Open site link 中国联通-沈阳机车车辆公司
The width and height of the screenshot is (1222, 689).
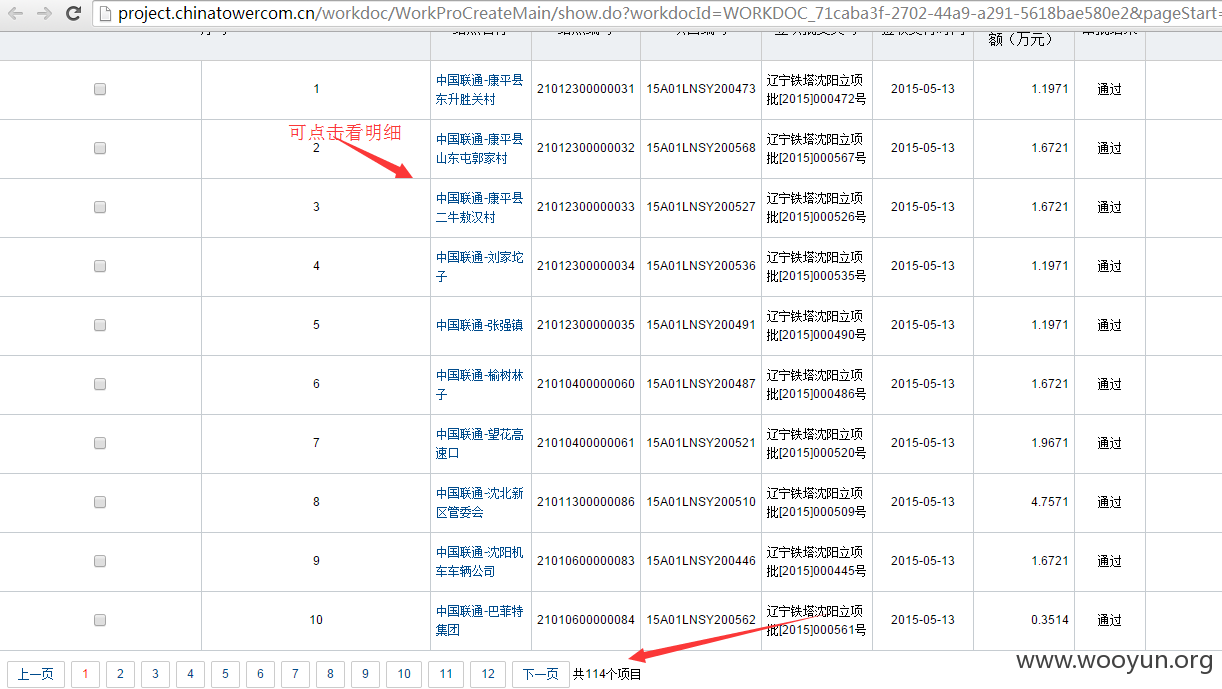point(479,561)
